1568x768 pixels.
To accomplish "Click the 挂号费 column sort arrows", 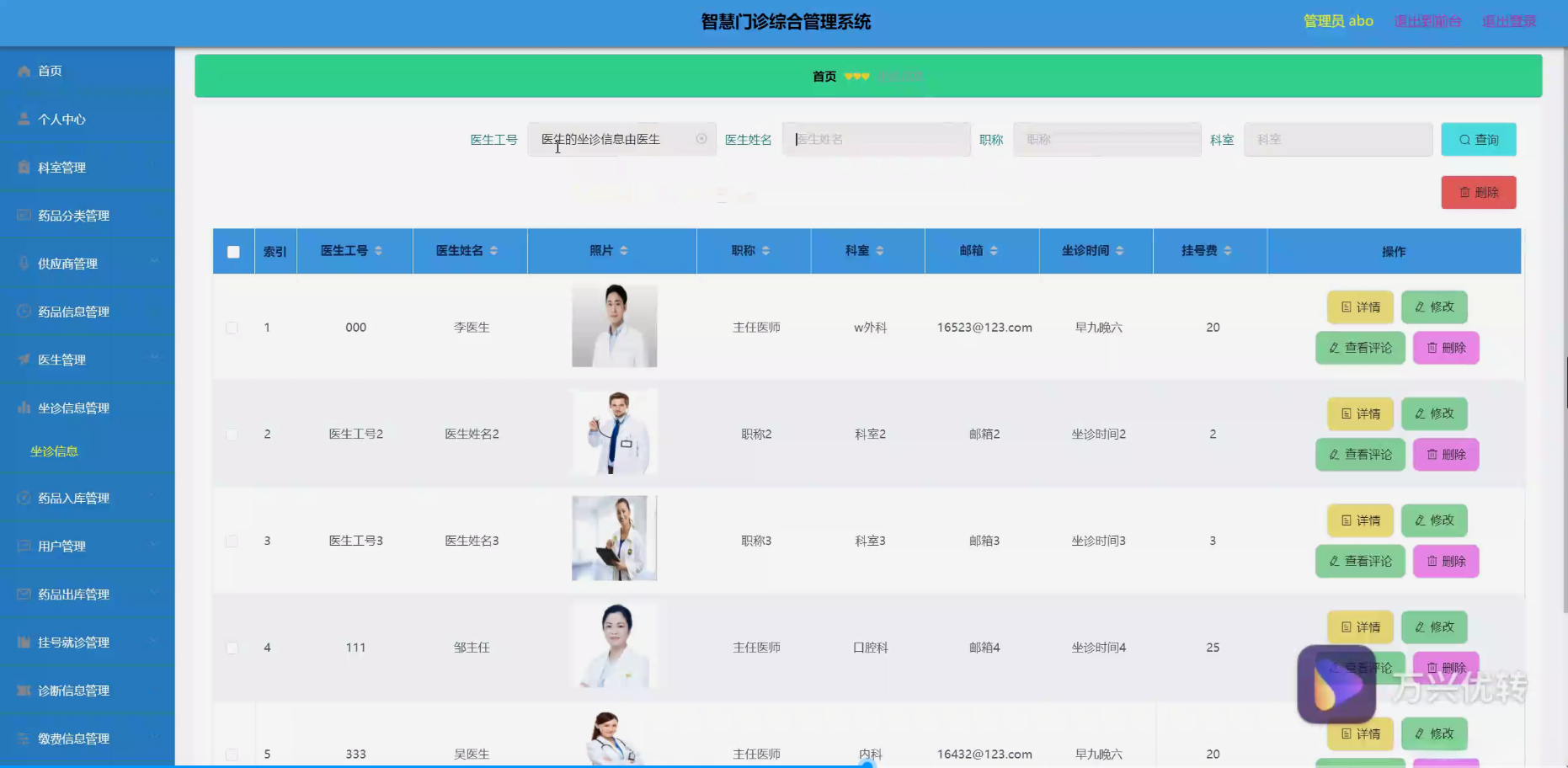I will pyautogui.click(x=1228, y=251).
